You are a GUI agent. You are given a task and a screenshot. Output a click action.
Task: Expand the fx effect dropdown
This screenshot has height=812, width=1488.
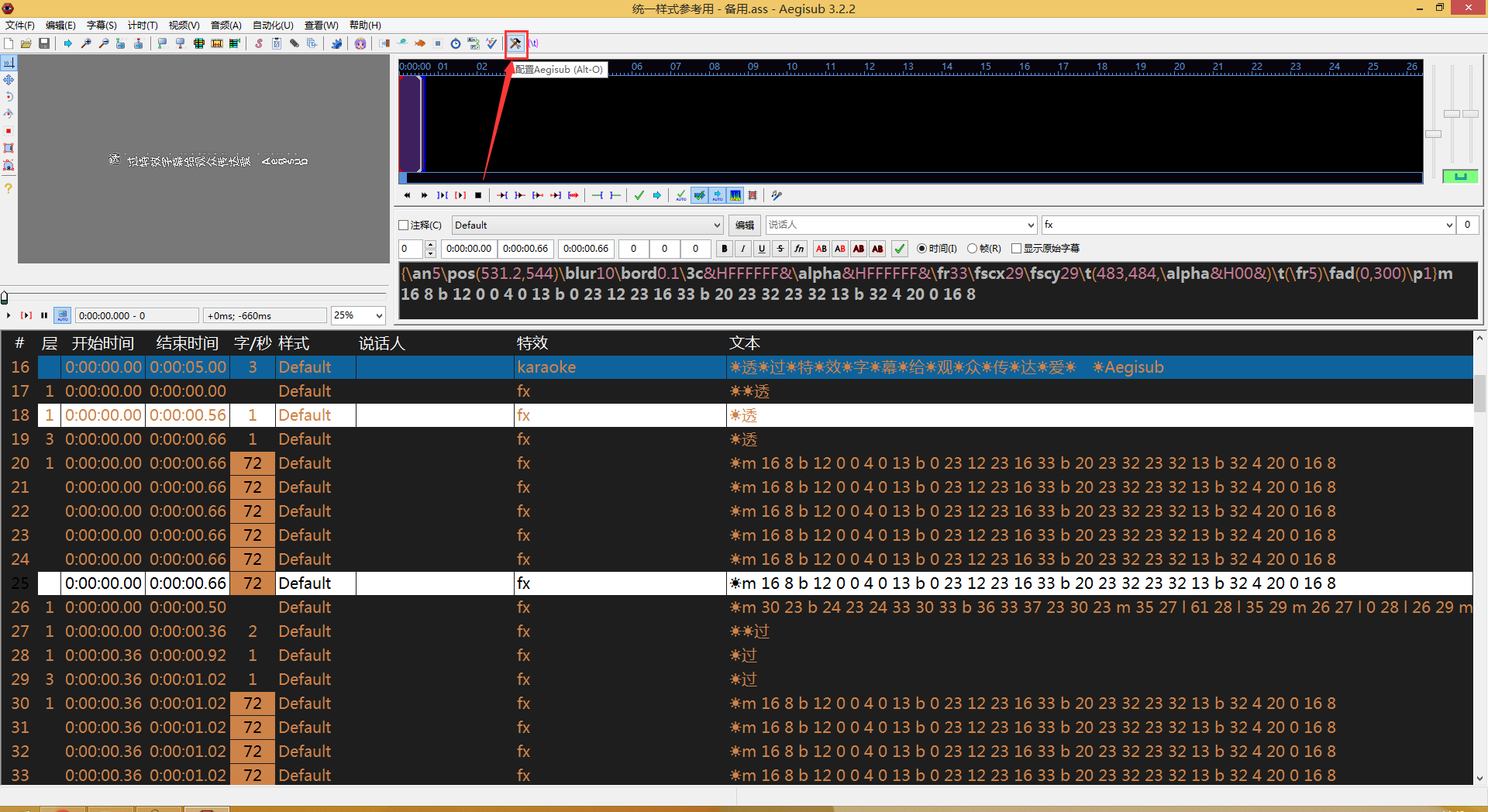pos(1449,225)
